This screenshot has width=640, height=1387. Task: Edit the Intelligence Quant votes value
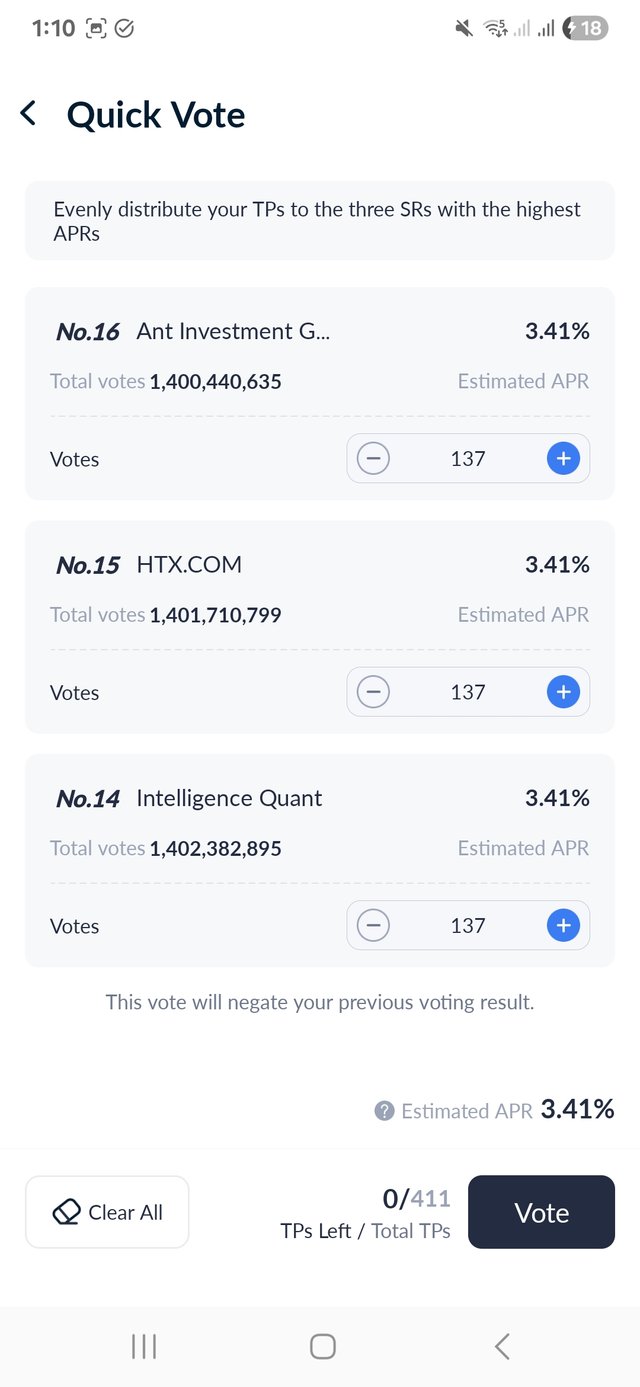click(468, 926)
